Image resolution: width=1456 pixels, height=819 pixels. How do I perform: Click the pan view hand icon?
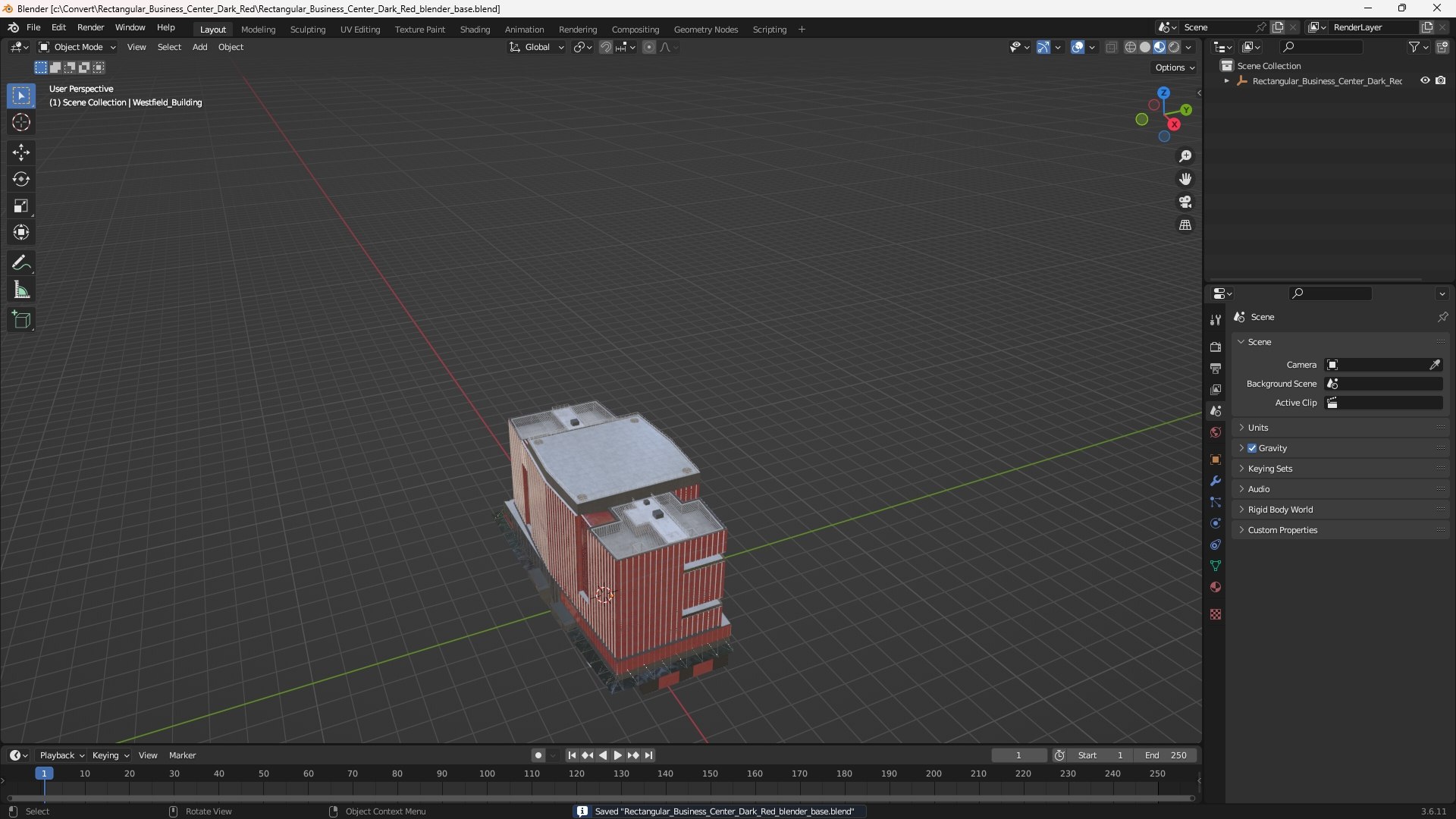click(x=1185, y=179)
